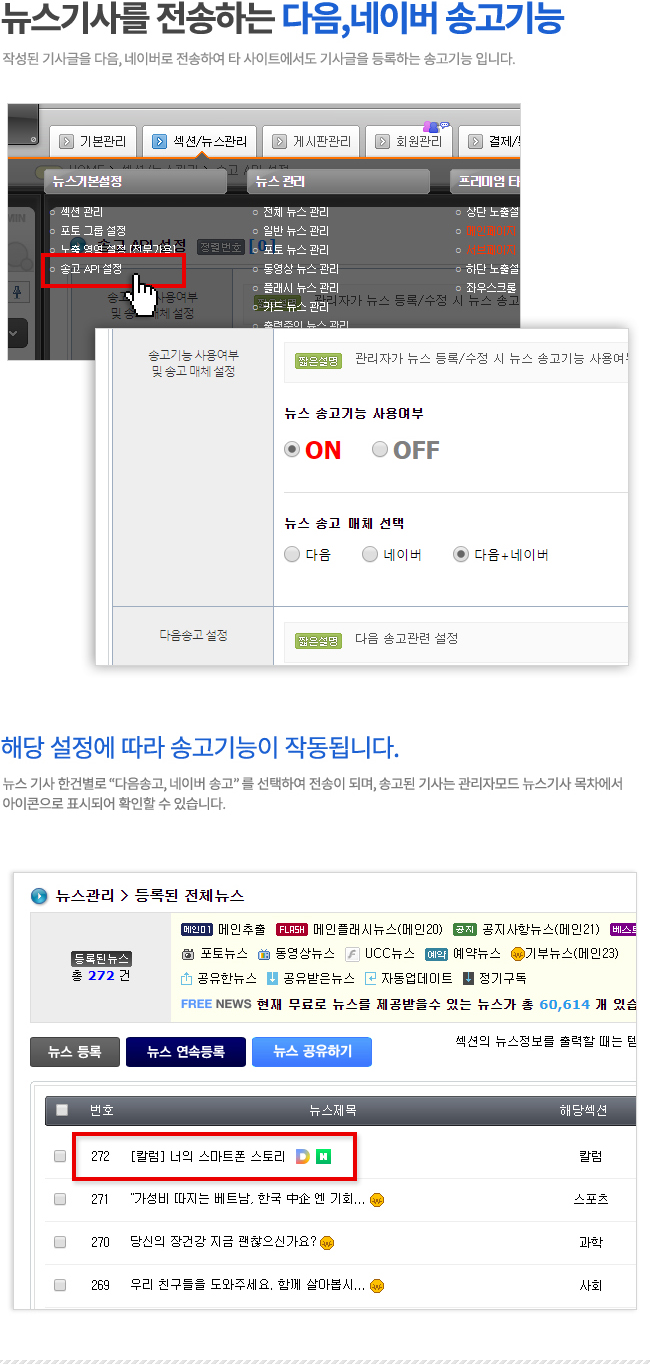Click the blue 뉴스 공유하기 button
650x1365 pixels.
click(x=312, y=1052)
